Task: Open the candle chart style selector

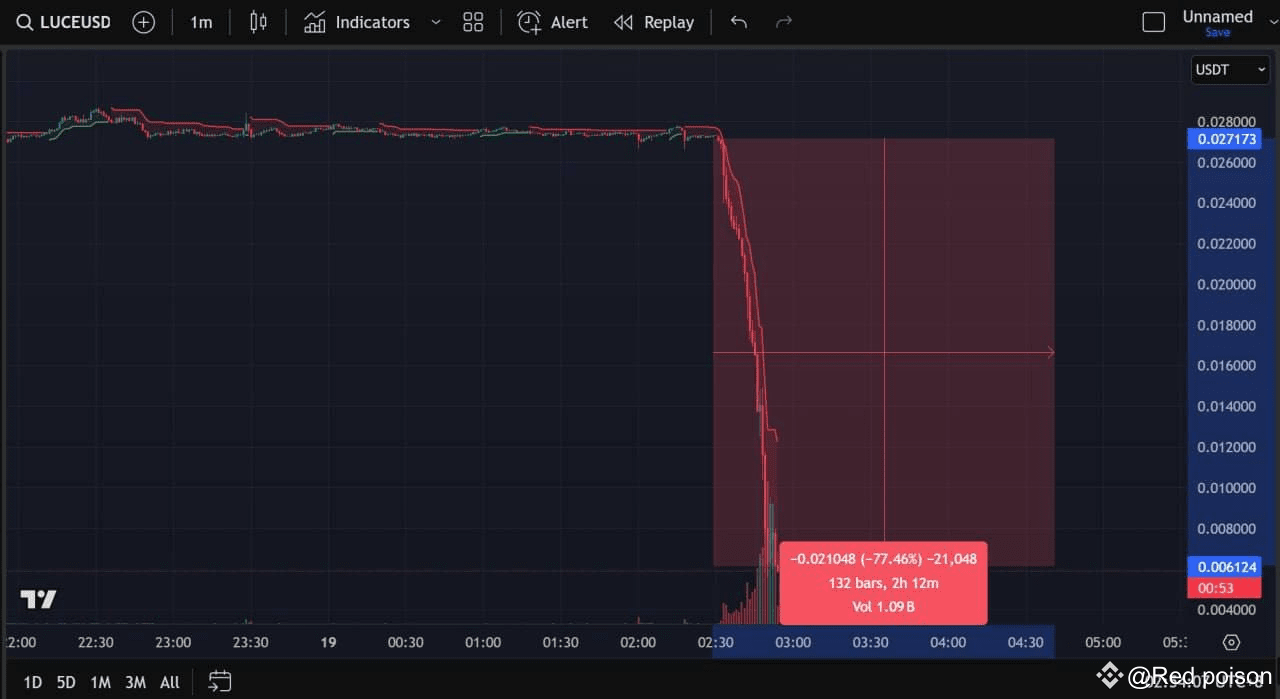Action: [257, 21]
